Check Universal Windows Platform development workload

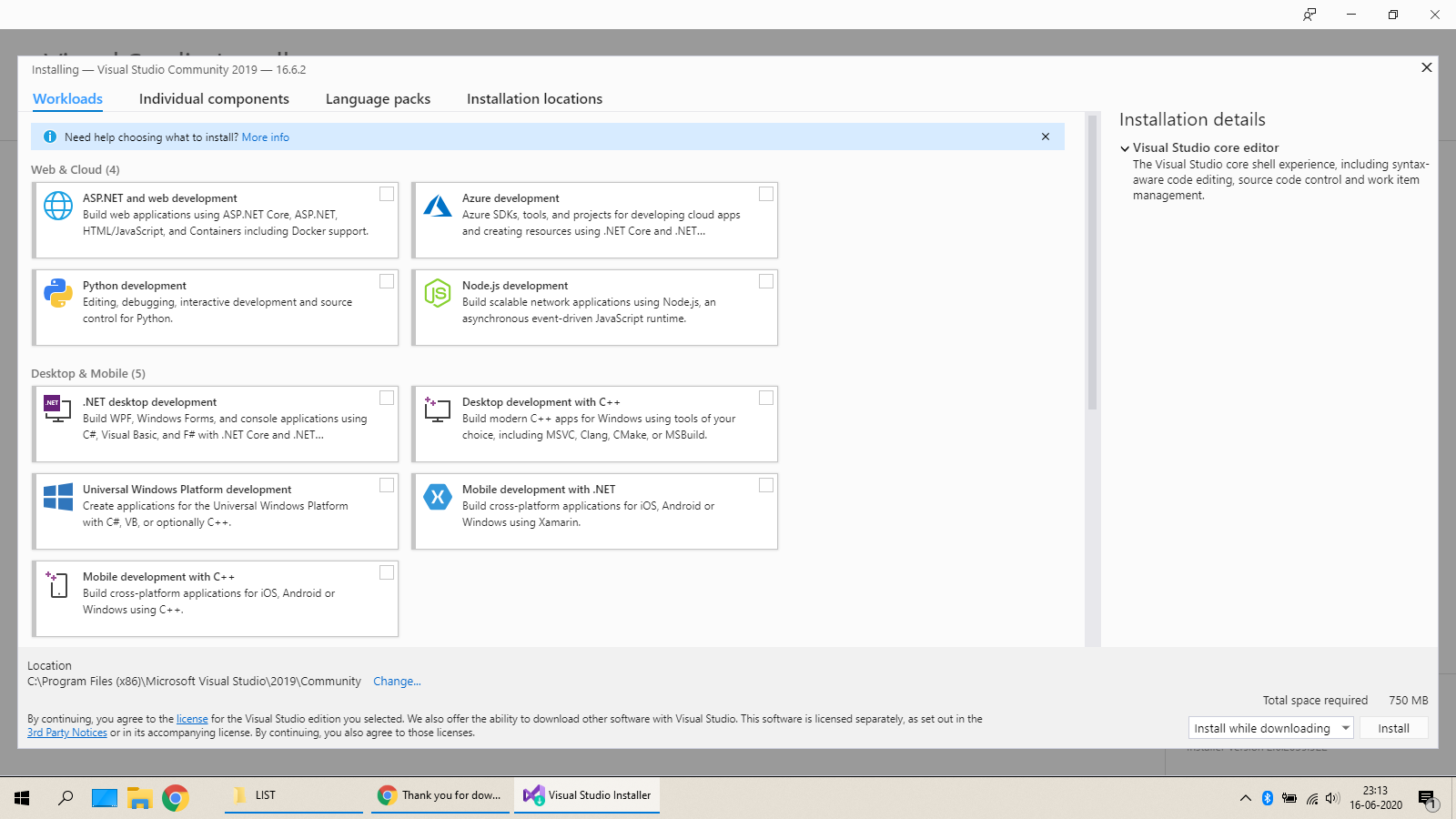387,485
